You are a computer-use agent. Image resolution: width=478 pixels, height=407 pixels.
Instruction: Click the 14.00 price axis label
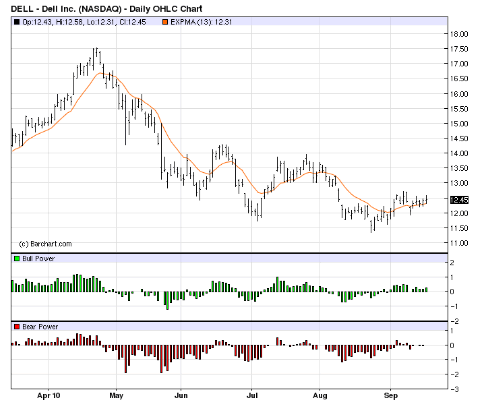pyautogui.click(x=459, y=154)
